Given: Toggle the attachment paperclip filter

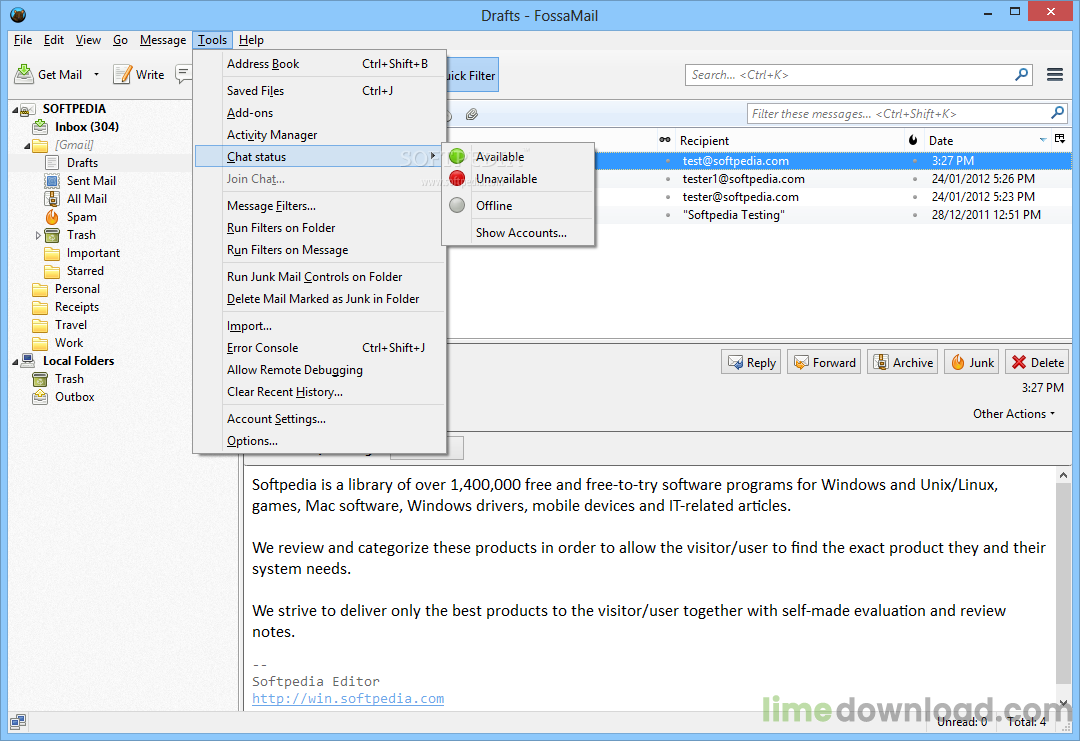Looking at the screenshot, I should tap(472, 114).
